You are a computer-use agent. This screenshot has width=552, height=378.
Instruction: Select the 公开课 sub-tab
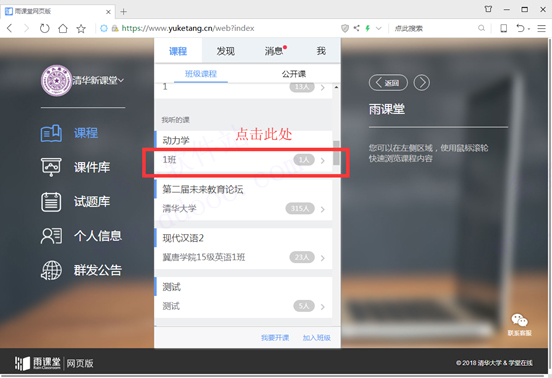point(294,74)
